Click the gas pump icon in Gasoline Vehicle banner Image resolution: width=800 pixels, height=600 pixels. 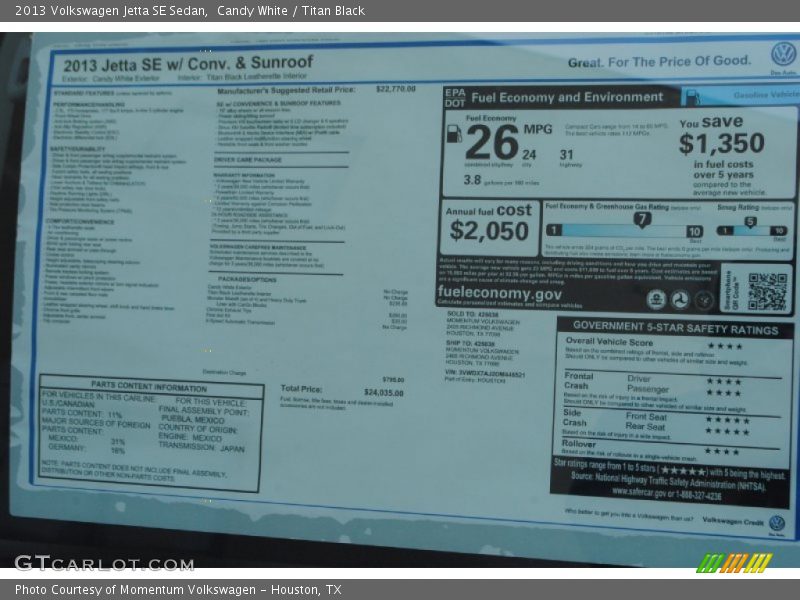[x=692, y=97]
